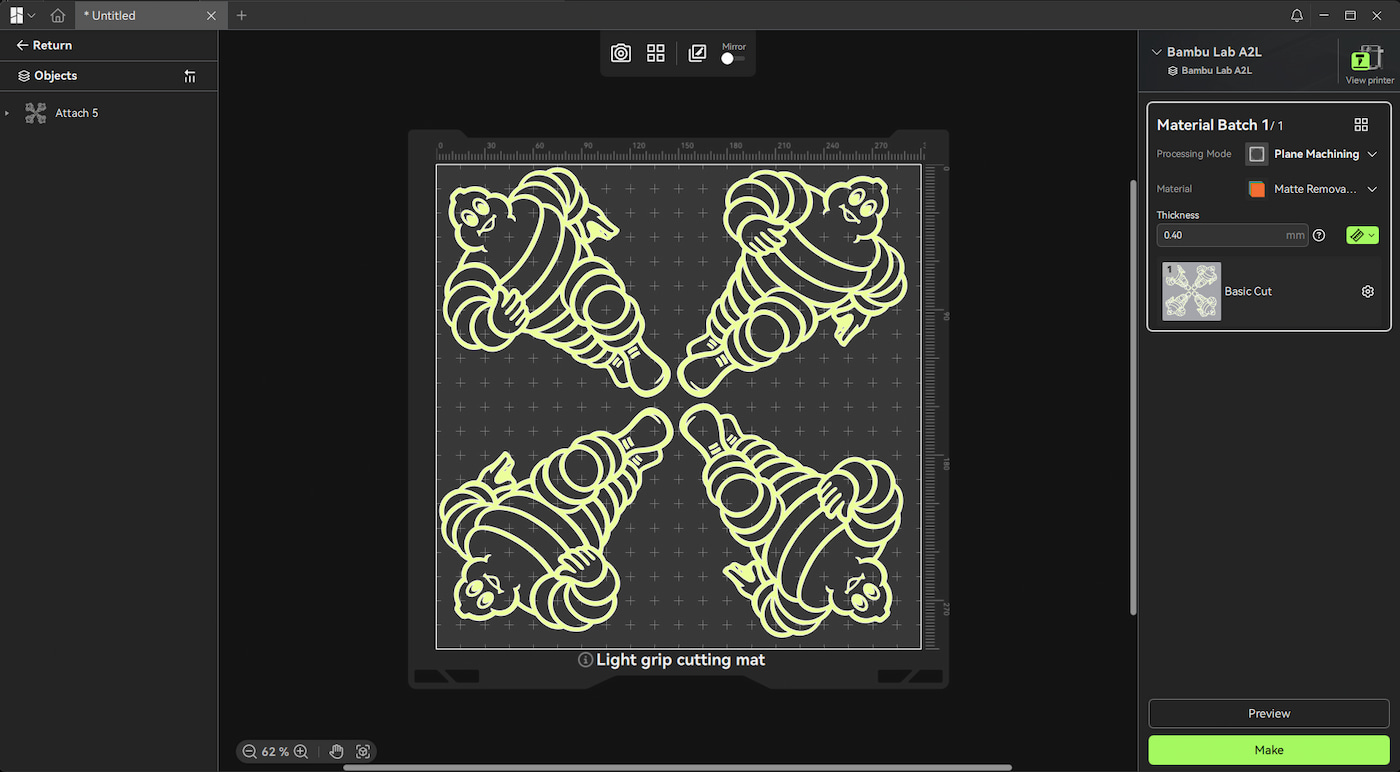Screen dimensions: 1400x772
Task: Click the Material Batch grid layout icon
Action: point(1361,125)
